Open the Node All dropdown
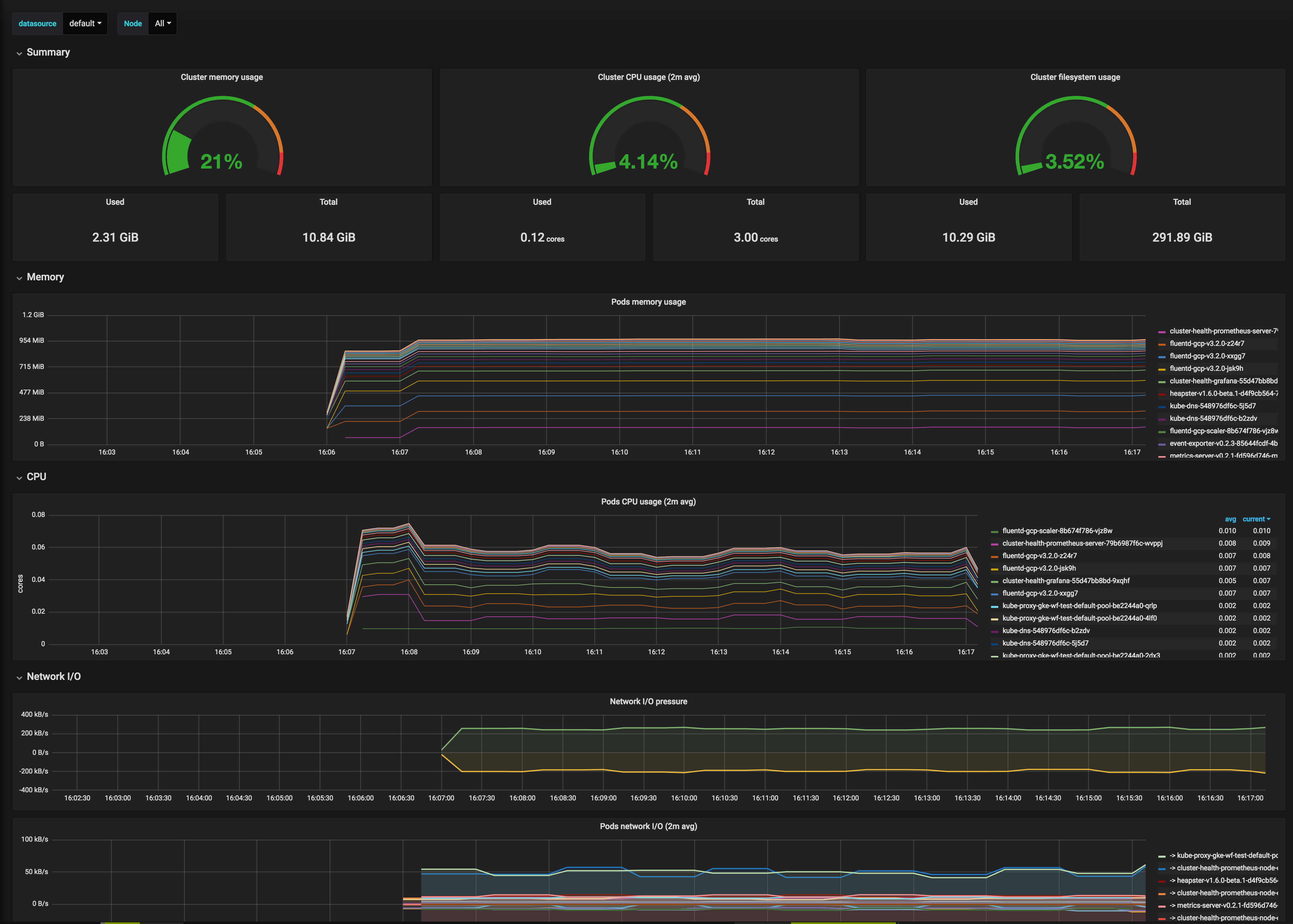1293x924 pixels. pos(162,23)
